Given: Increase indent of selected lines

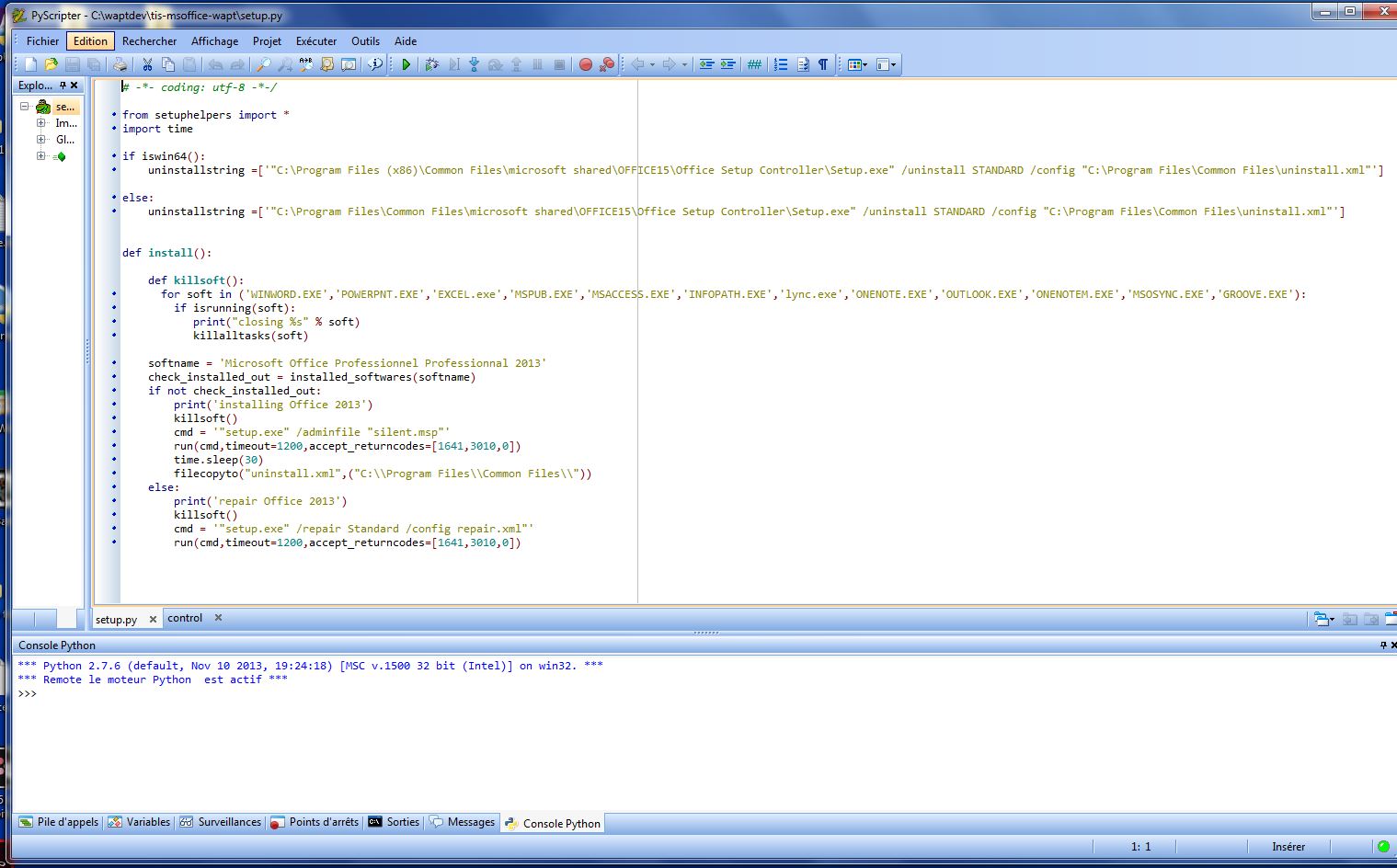Looking at the screenshot, I should [x=727, y=64].
